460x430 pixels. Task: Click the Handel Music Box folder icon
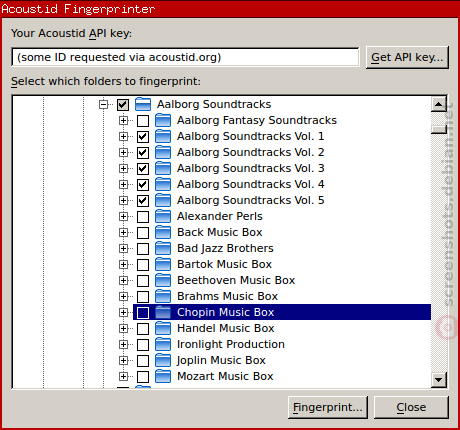tap(163, 328)
